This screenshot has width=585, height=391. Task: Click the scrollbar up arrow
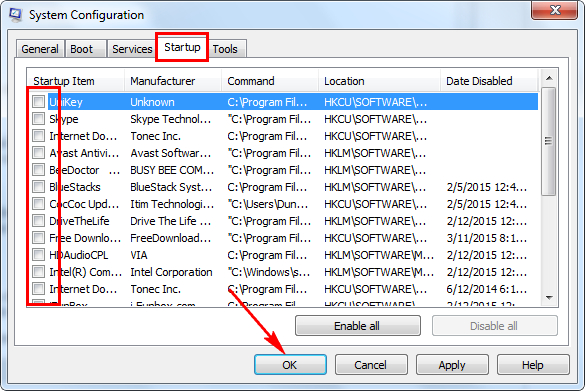click(x=549, y=78)
